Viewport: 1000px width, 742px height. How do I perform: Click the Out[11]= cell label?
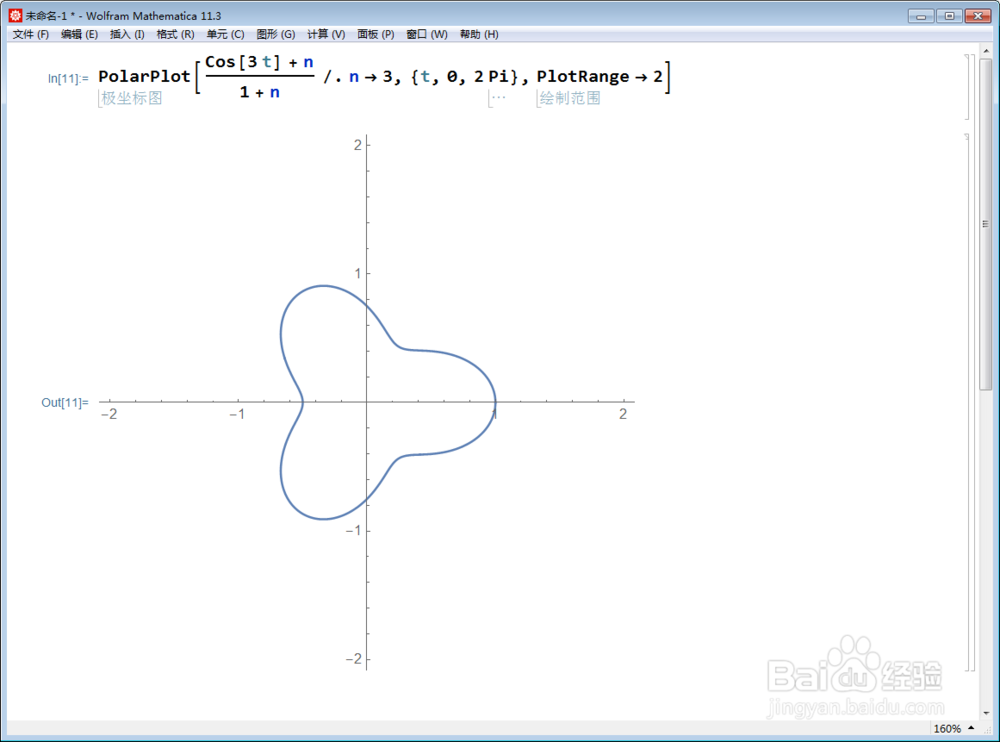point(65,403)
